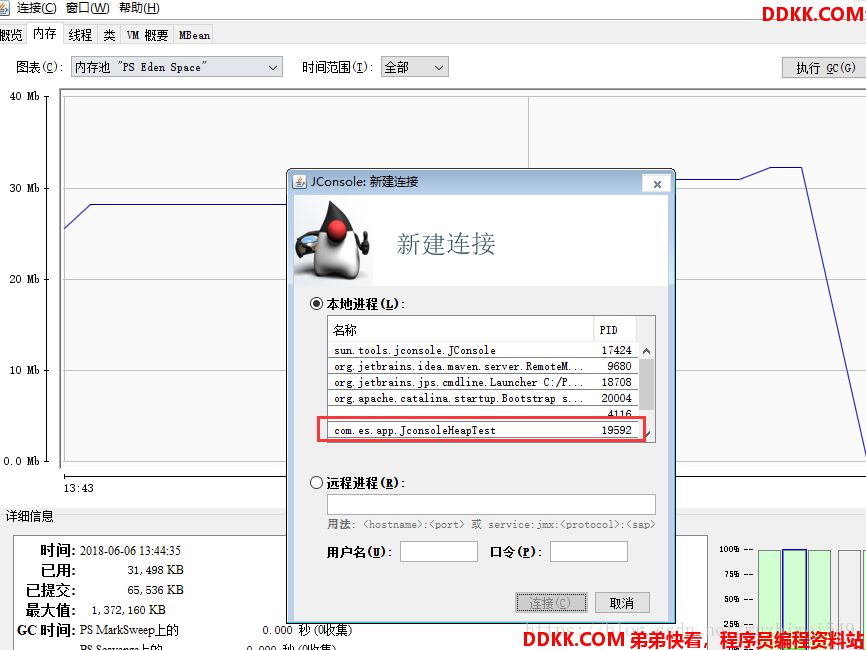Switch to the 内存 tab
Screen dimensions: 866x650
(x=45, y=34)
